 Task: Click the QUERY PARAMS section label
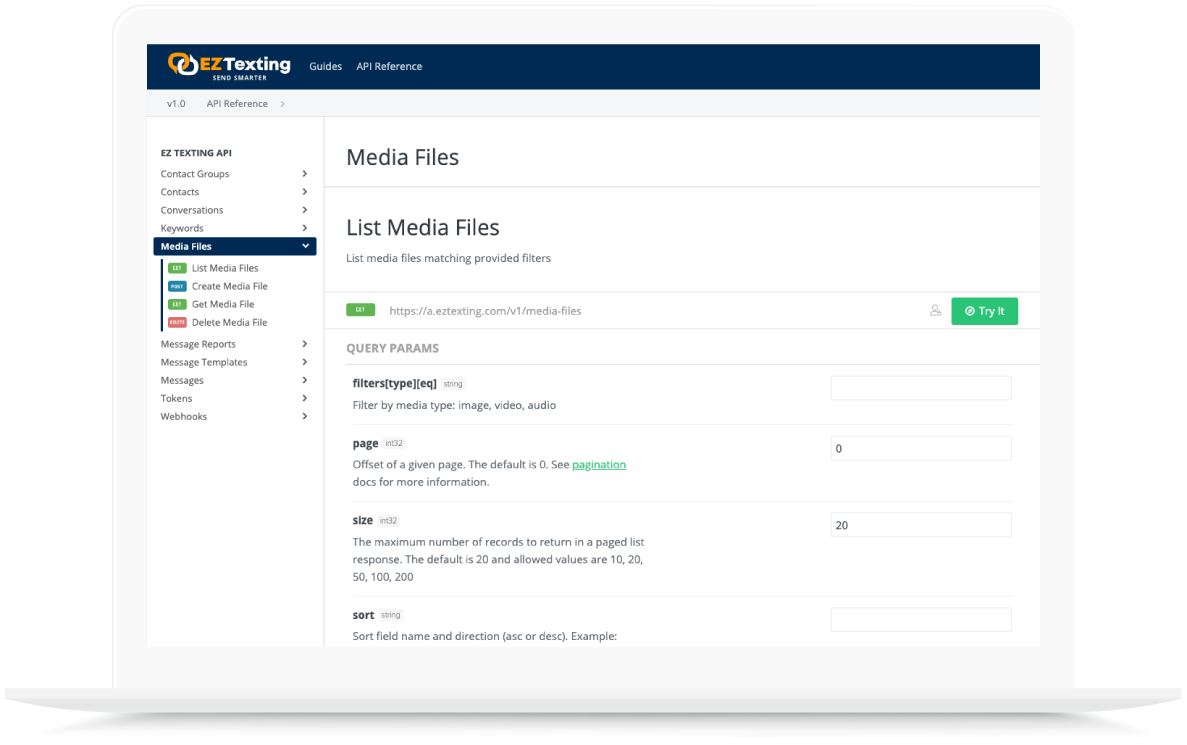pos(392,348)
